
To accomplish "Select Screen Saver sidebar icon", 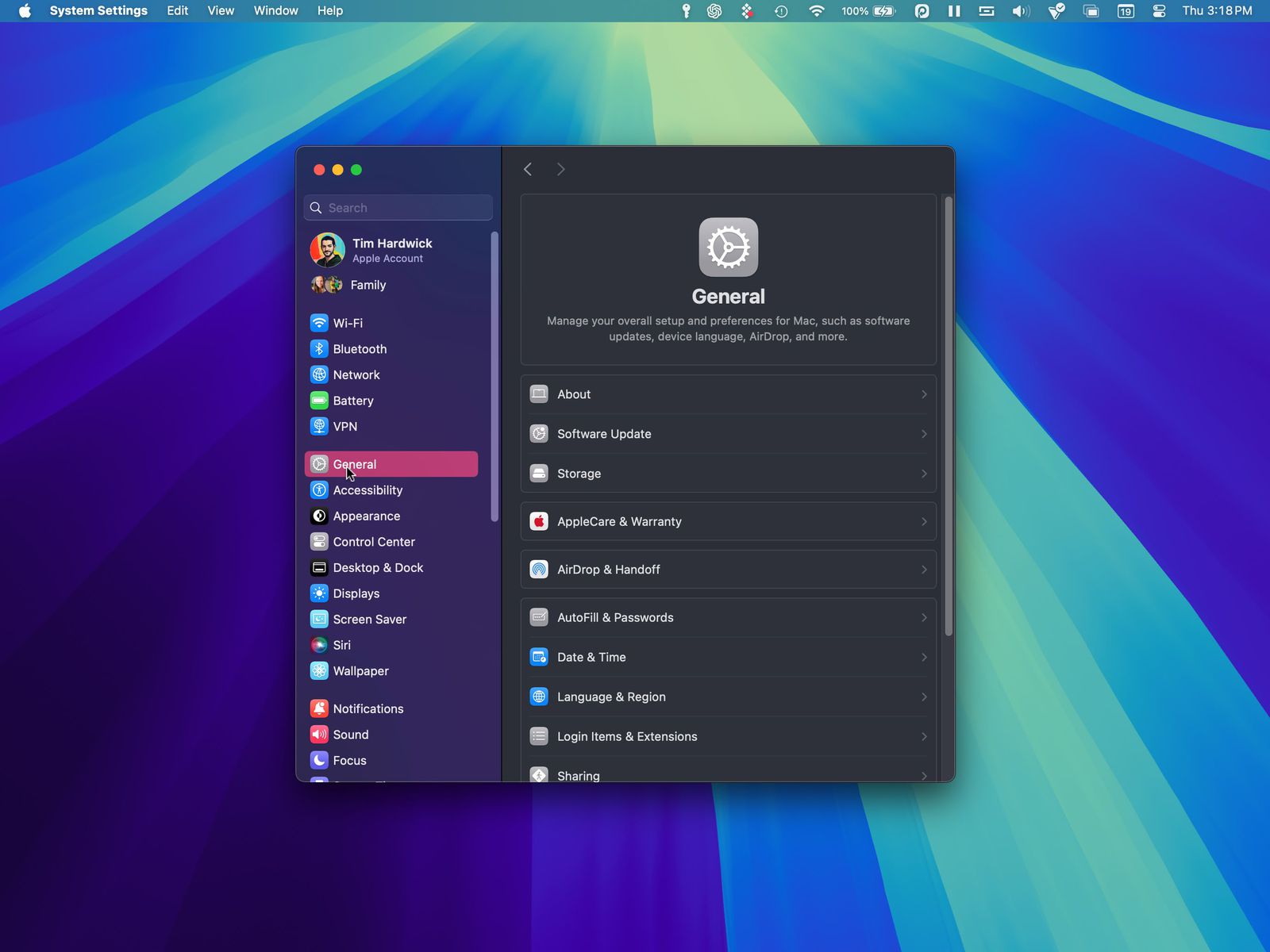I will point(319,619).
